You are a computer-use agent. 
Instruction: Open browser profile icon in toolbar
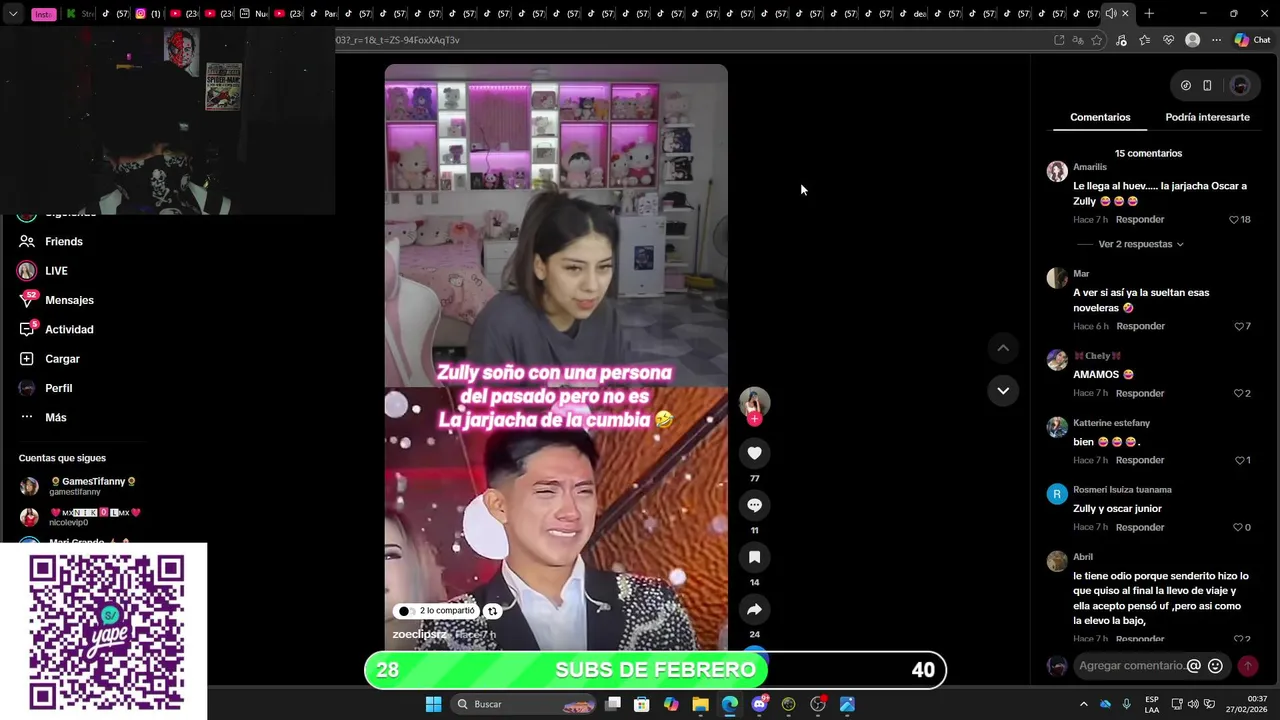1192,40
